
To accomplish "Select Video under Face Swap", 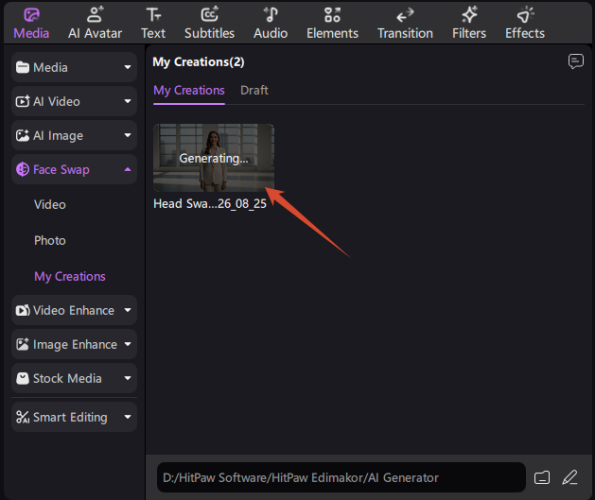I will coord(50,205).
